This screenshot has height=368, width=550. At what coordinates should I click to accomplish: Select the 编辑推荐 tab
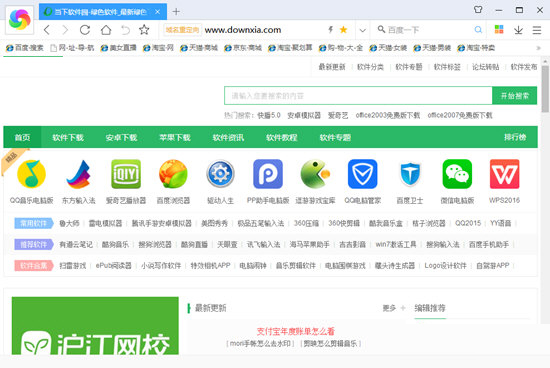(x=430, y=308)
